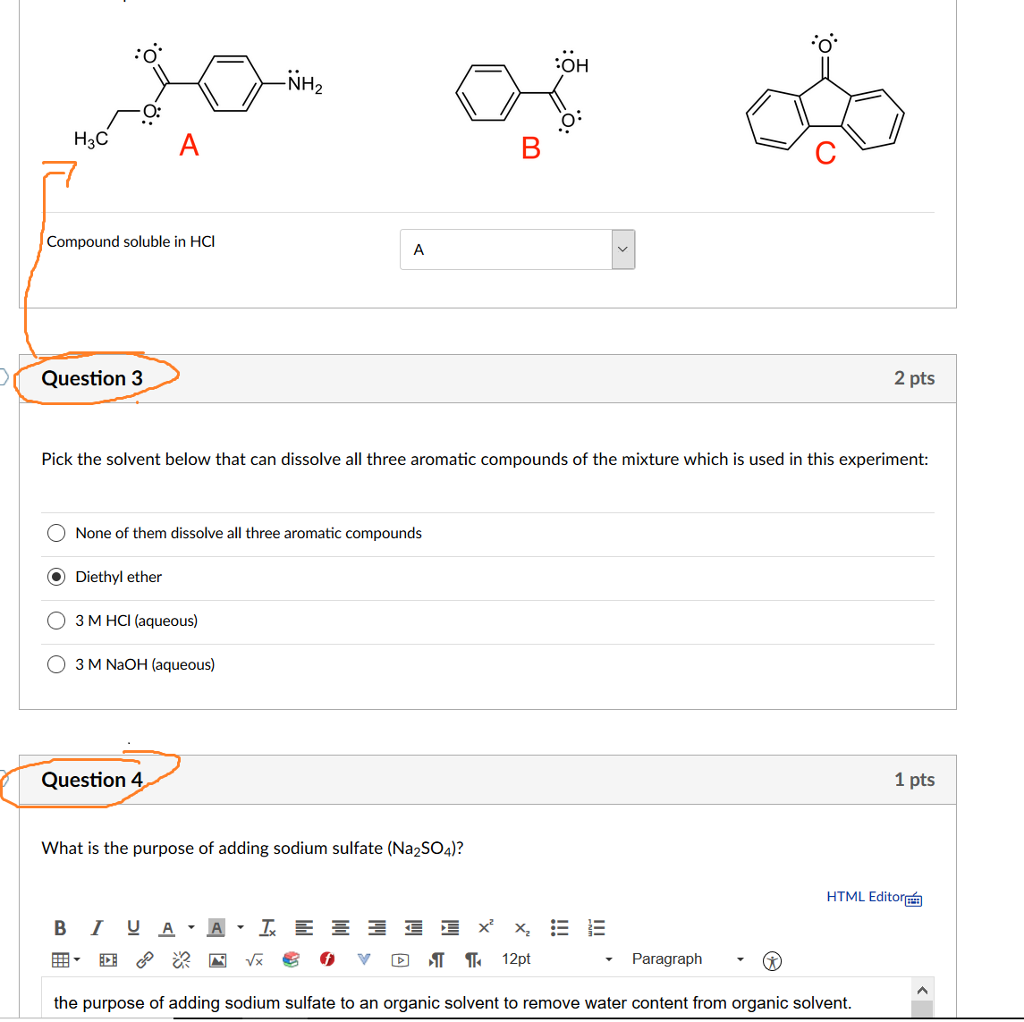
Task: Toggle bold formatting in the editor
Action: 62,928
